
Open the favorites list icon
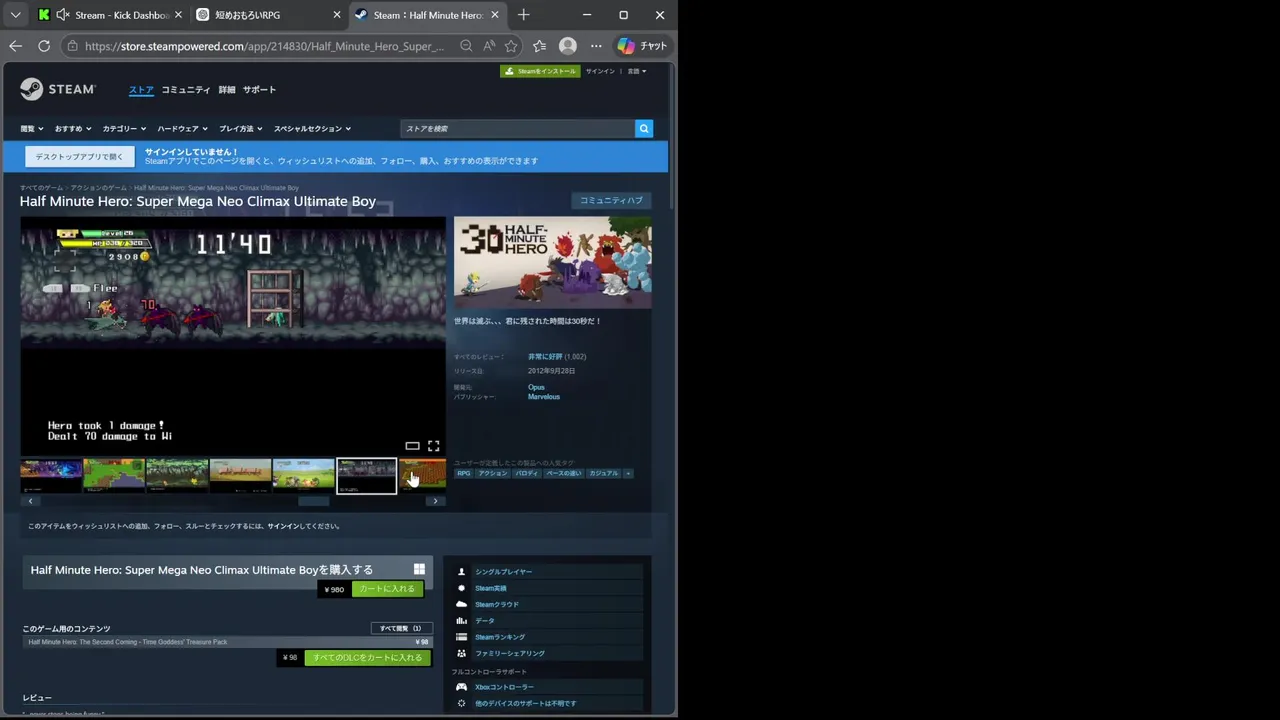[540, 46]
